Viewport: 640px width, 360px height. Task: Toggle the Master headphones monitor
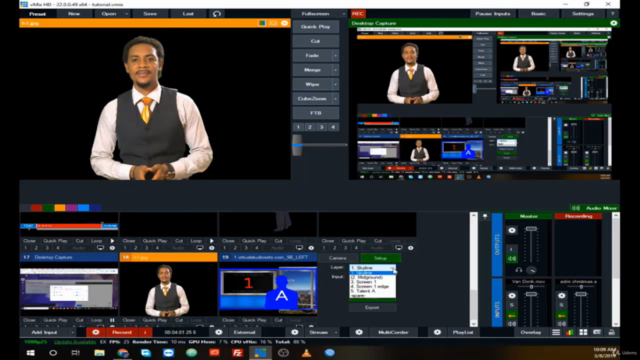[x=519, y=270]
